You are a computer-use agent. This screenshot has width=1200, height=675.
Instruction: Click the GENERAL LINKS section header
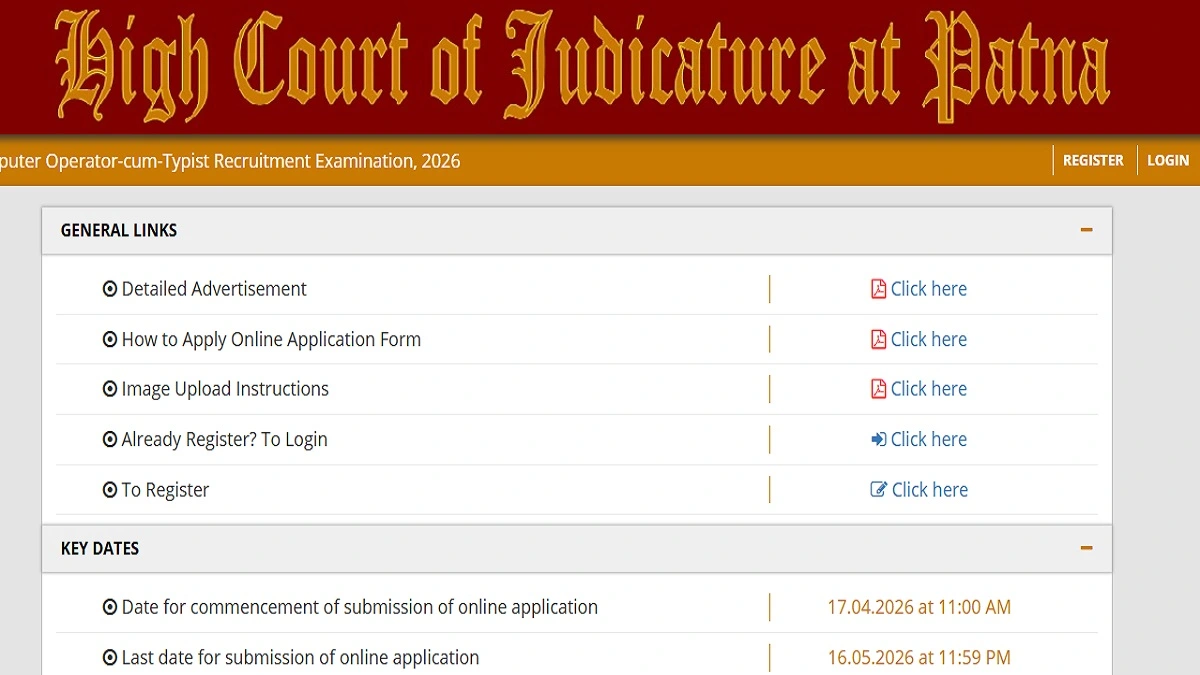pyautogui.click(x=118, y=230)
